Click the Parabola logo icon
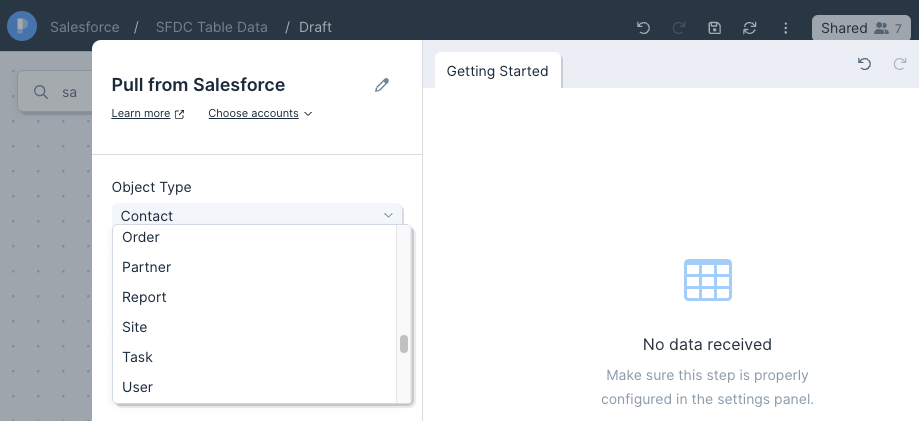The image size is (919, 421). coord(22,26)
